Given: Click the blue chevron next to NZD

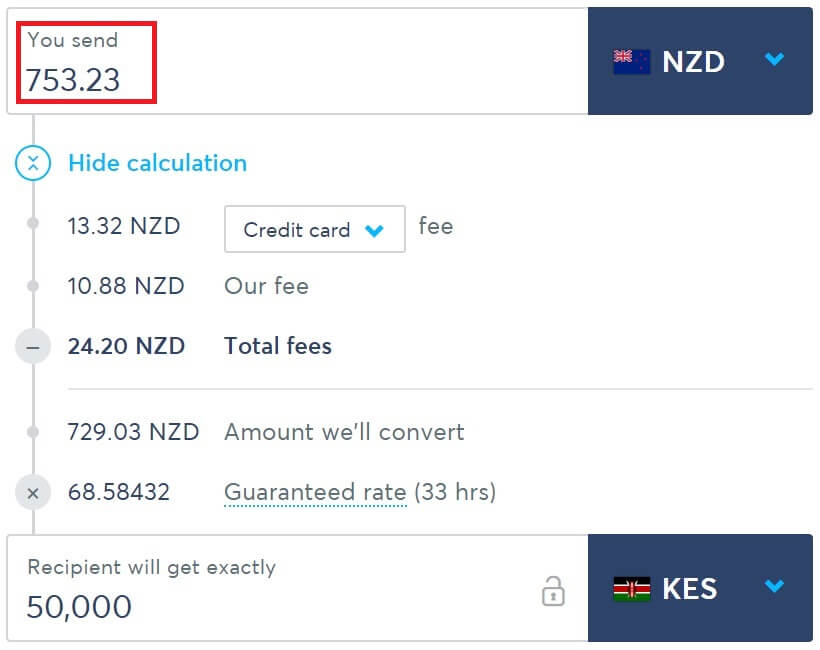Looking at the screenshot, I should click(774, 59).
